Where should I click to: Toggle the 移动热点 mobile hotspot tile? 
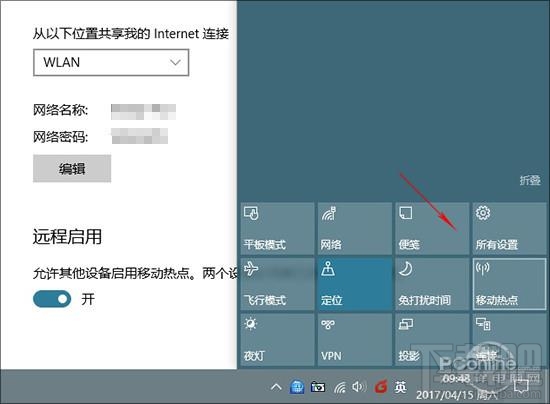(x=509, y=284)
